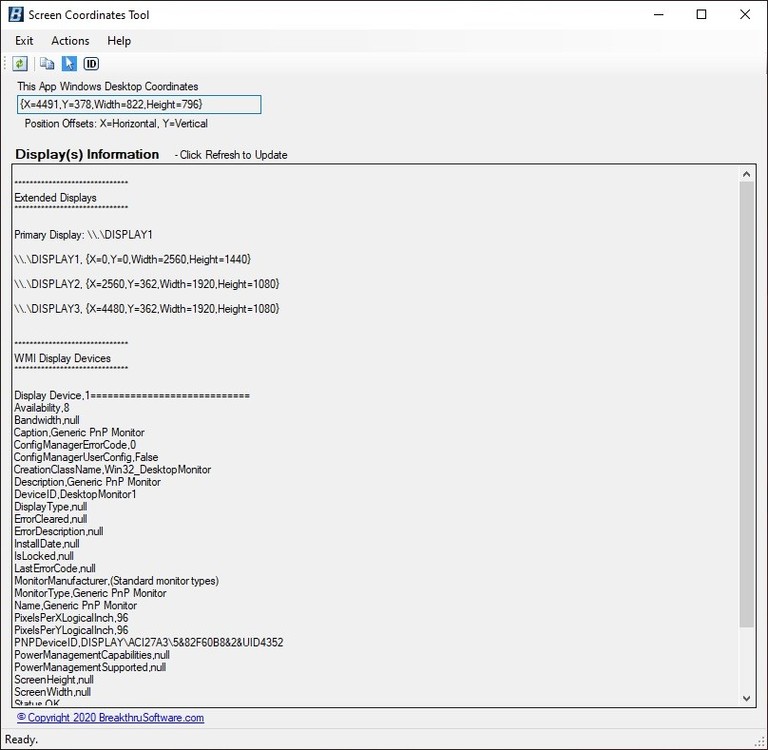
Task: Click the vertical scrollbar thumb
Action: pyautogui.click(x=746, y=404)
